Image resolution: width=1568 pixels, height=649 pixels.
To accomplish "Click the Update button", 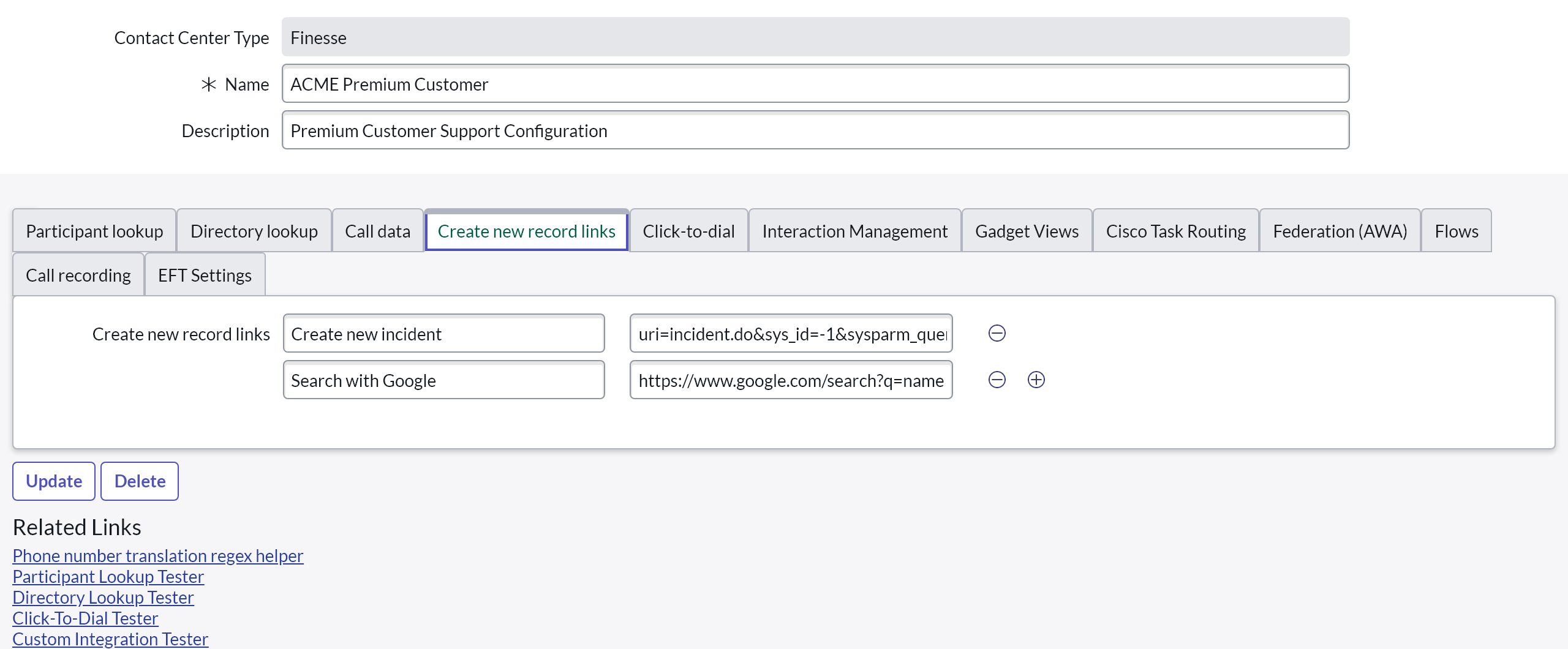I will [x=54, y=481].
